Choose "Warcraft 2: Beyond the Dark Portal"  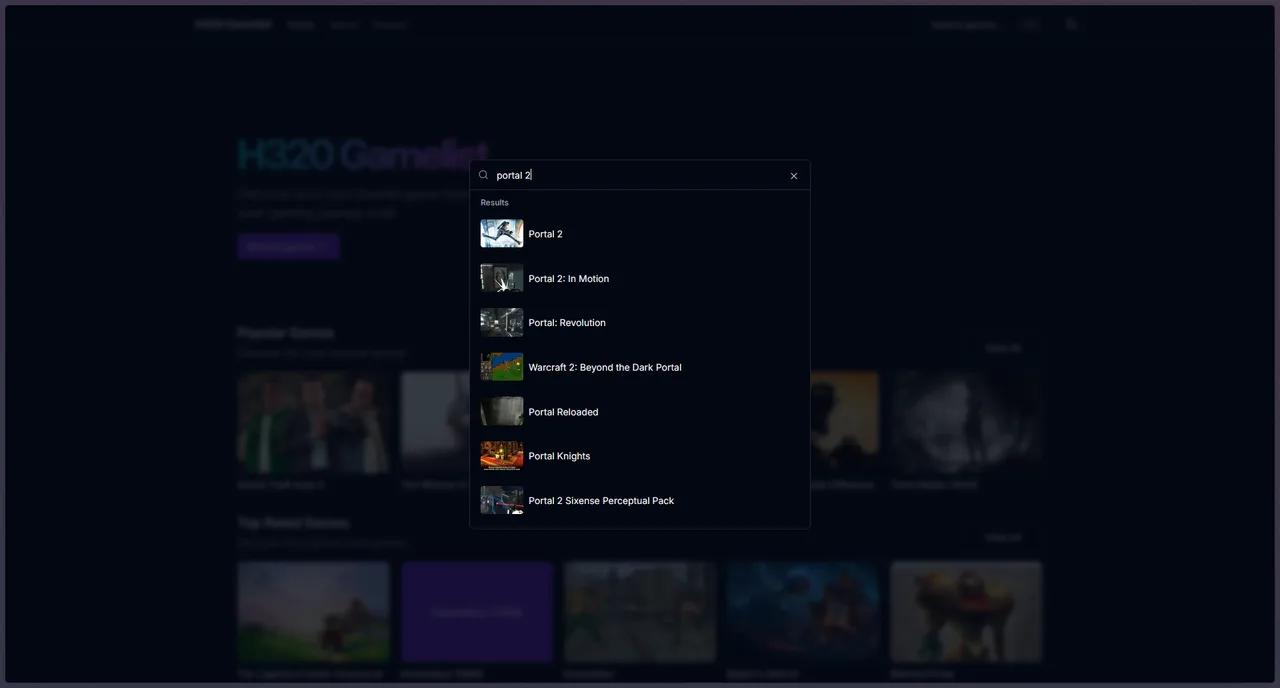tap(640, 367)
